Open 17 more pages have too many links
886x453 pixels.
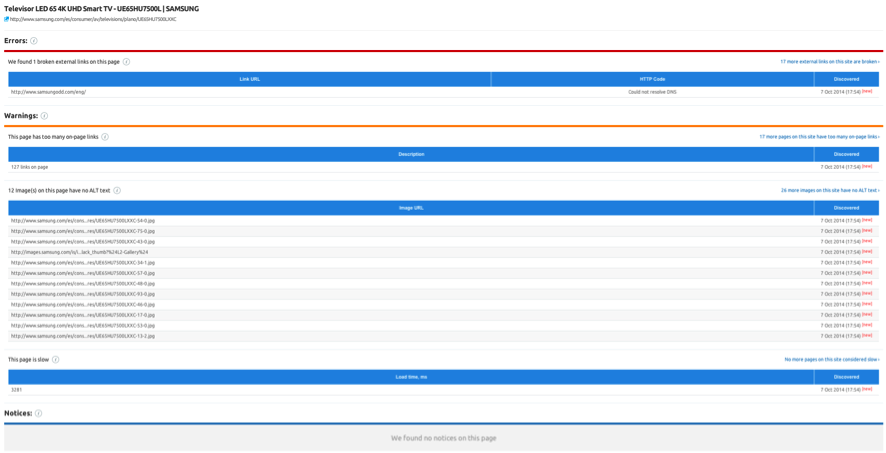coord(818,137)
